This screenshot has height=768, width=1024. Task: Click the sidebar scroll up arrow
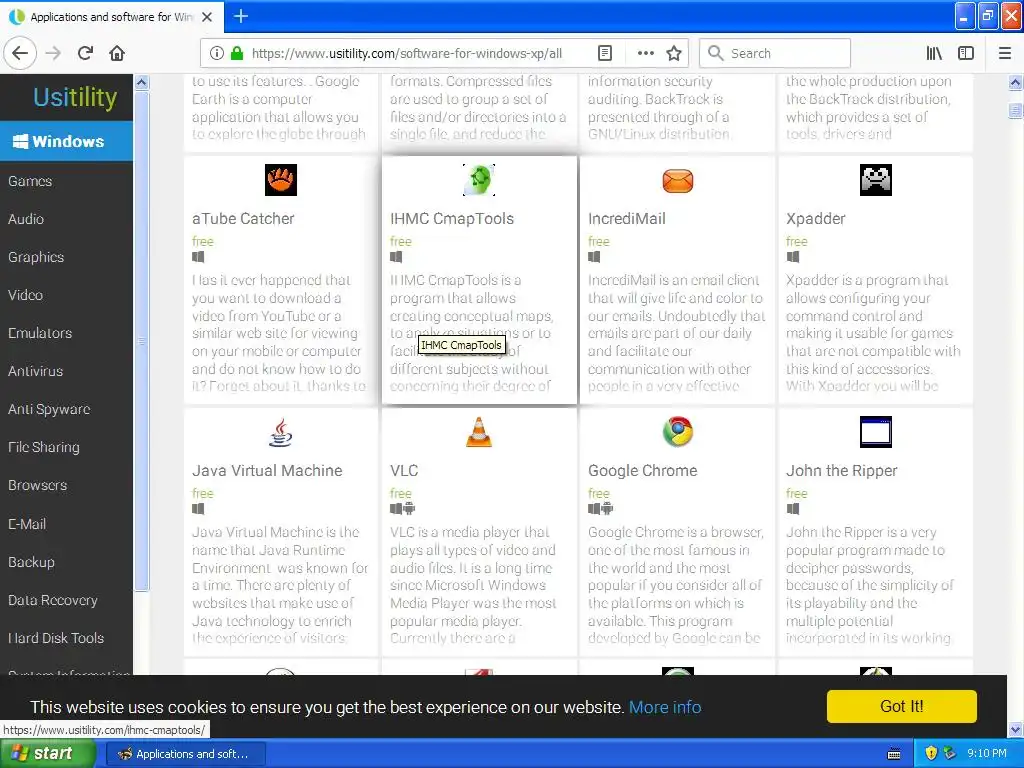[x=142, y=83]
